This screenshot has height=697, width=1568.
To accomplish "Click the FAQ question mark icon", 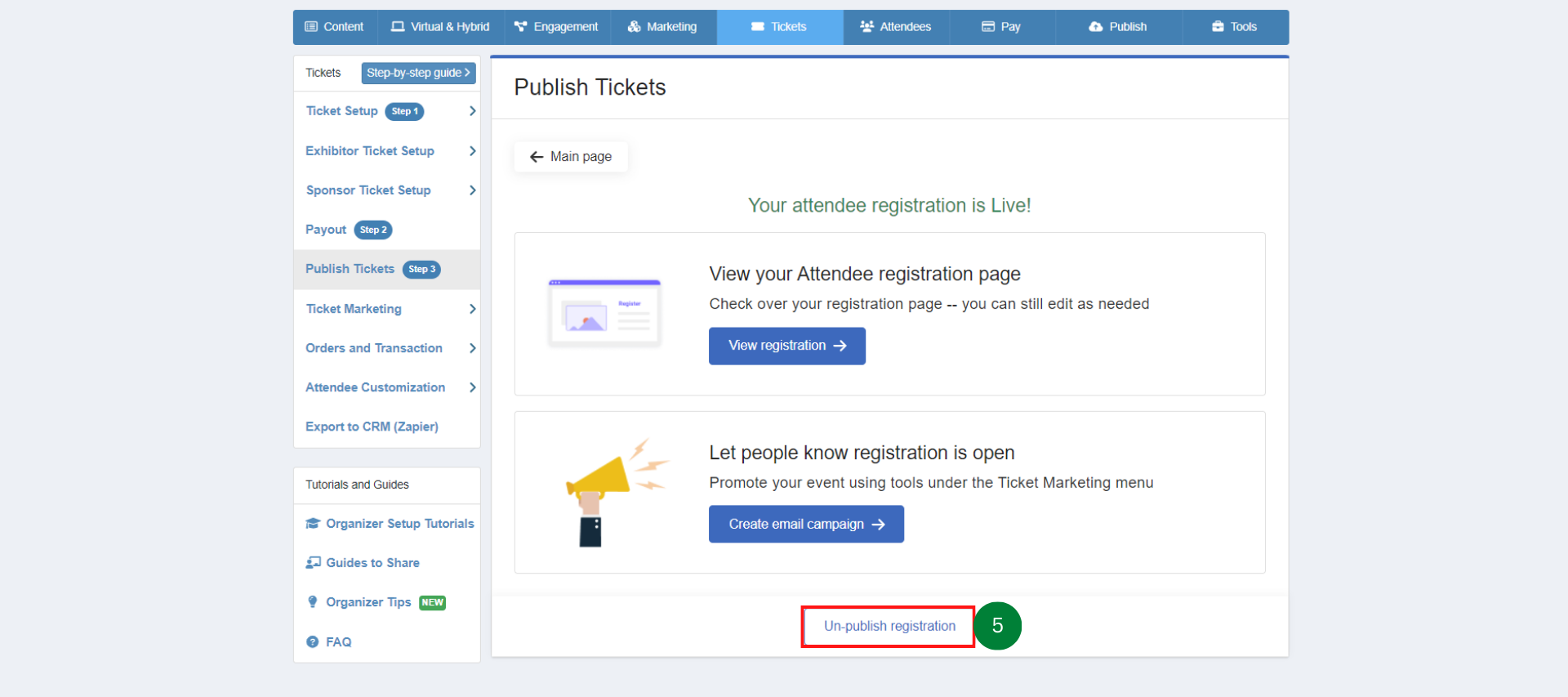I will [312, 642].
